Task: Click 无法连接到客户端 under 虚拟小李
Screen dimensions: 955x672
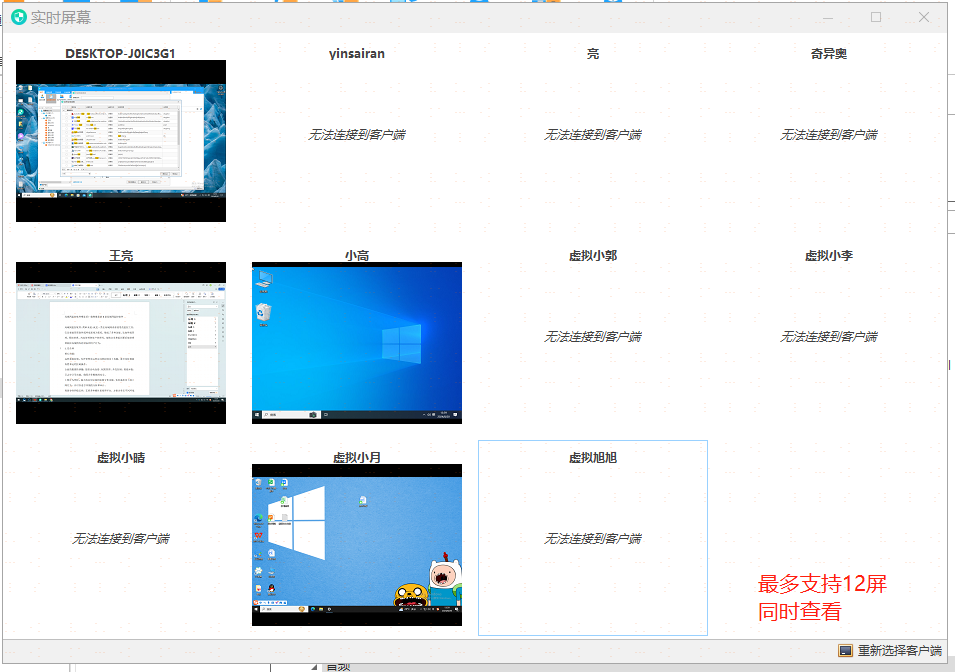Action: (829, 337)
